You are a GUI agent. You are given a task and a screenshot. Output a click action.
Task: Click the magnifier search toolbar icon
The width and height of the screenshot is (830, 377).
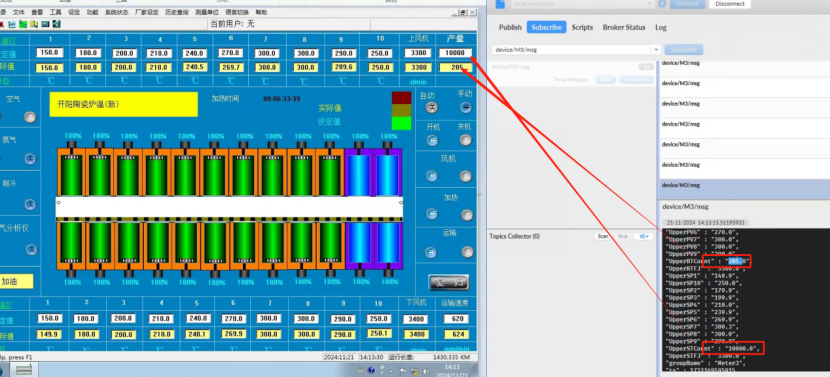pos(34,24)
